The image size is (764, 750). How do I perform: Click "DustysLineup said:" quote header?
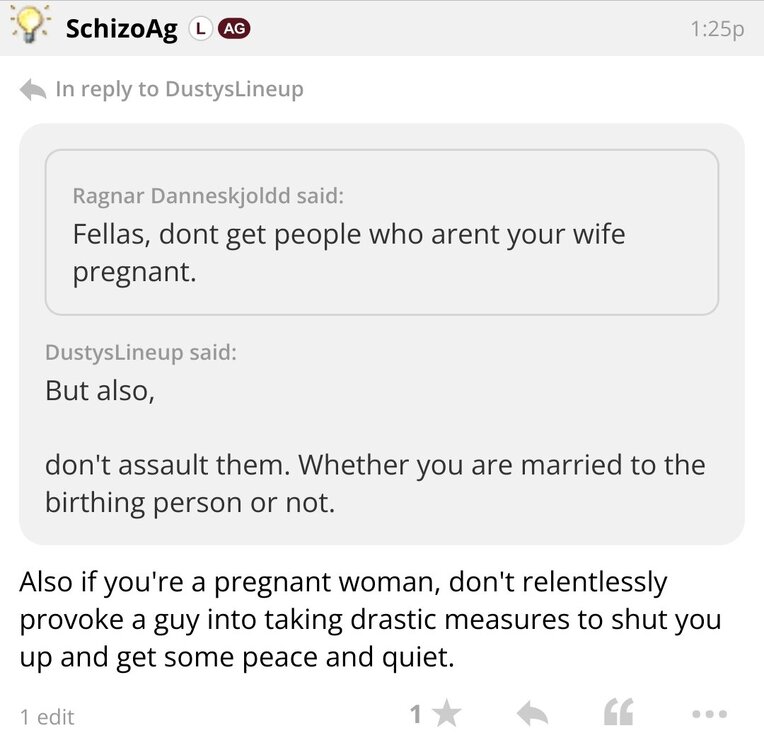(141, 352)
